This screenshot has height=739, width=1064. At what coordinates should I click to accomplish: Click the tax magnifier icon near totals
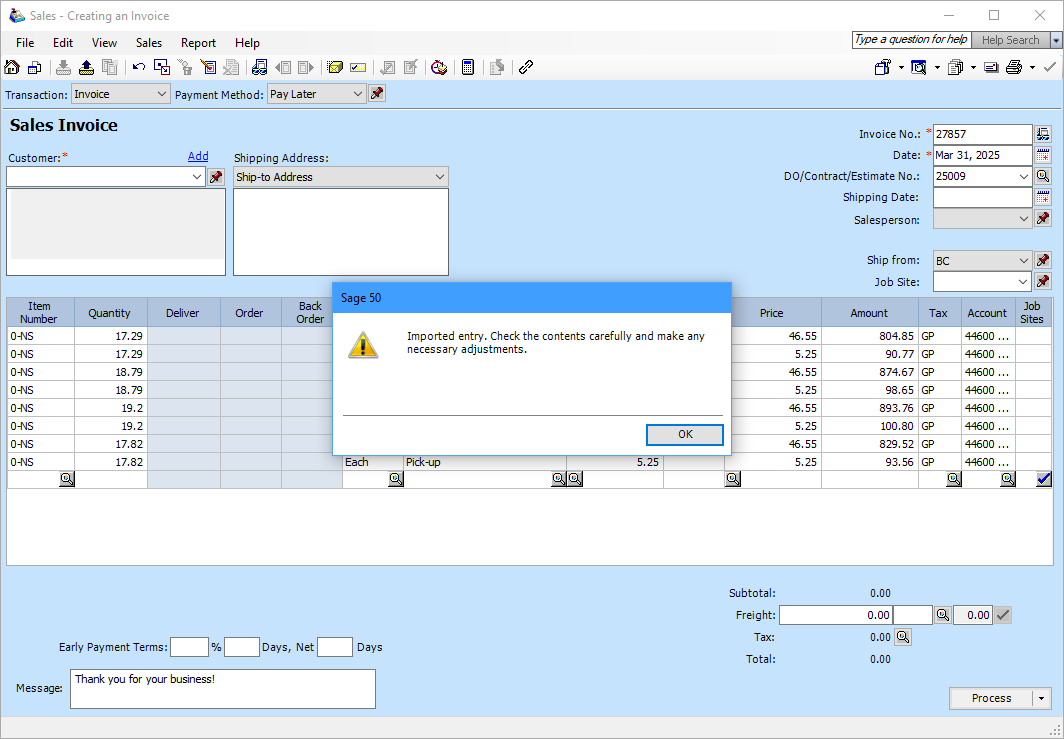902,637
